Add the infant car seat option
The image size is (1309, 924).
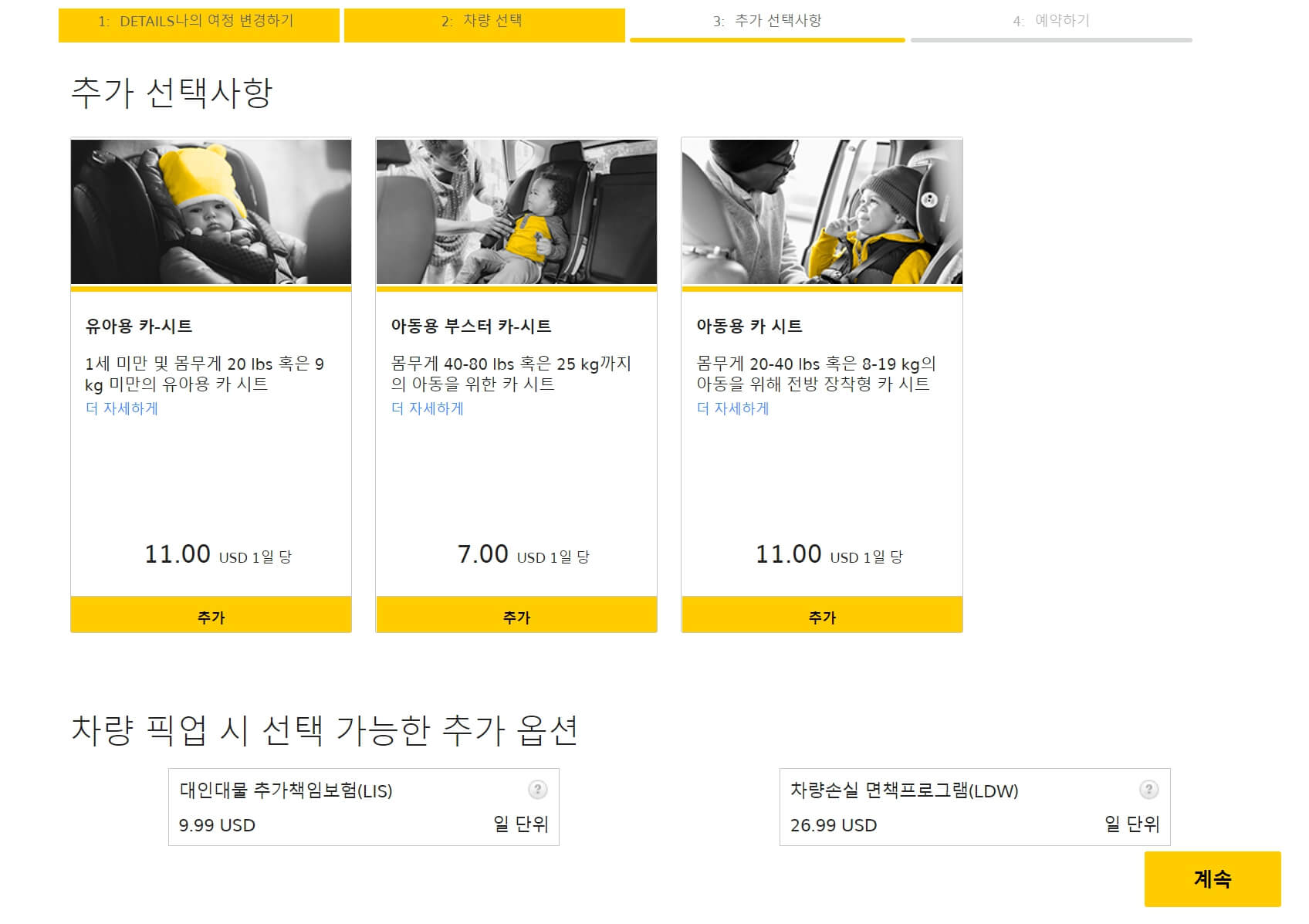[211, 614]
